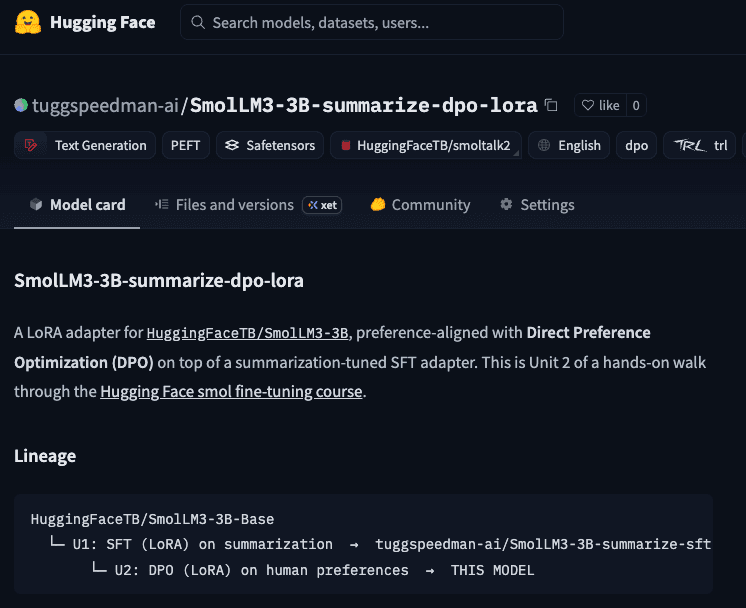The height and width of the screenshot is (608, 746).
Task: Open the HuggingFaceTB/SmolLM3-3B link
Action: (247, 333)
